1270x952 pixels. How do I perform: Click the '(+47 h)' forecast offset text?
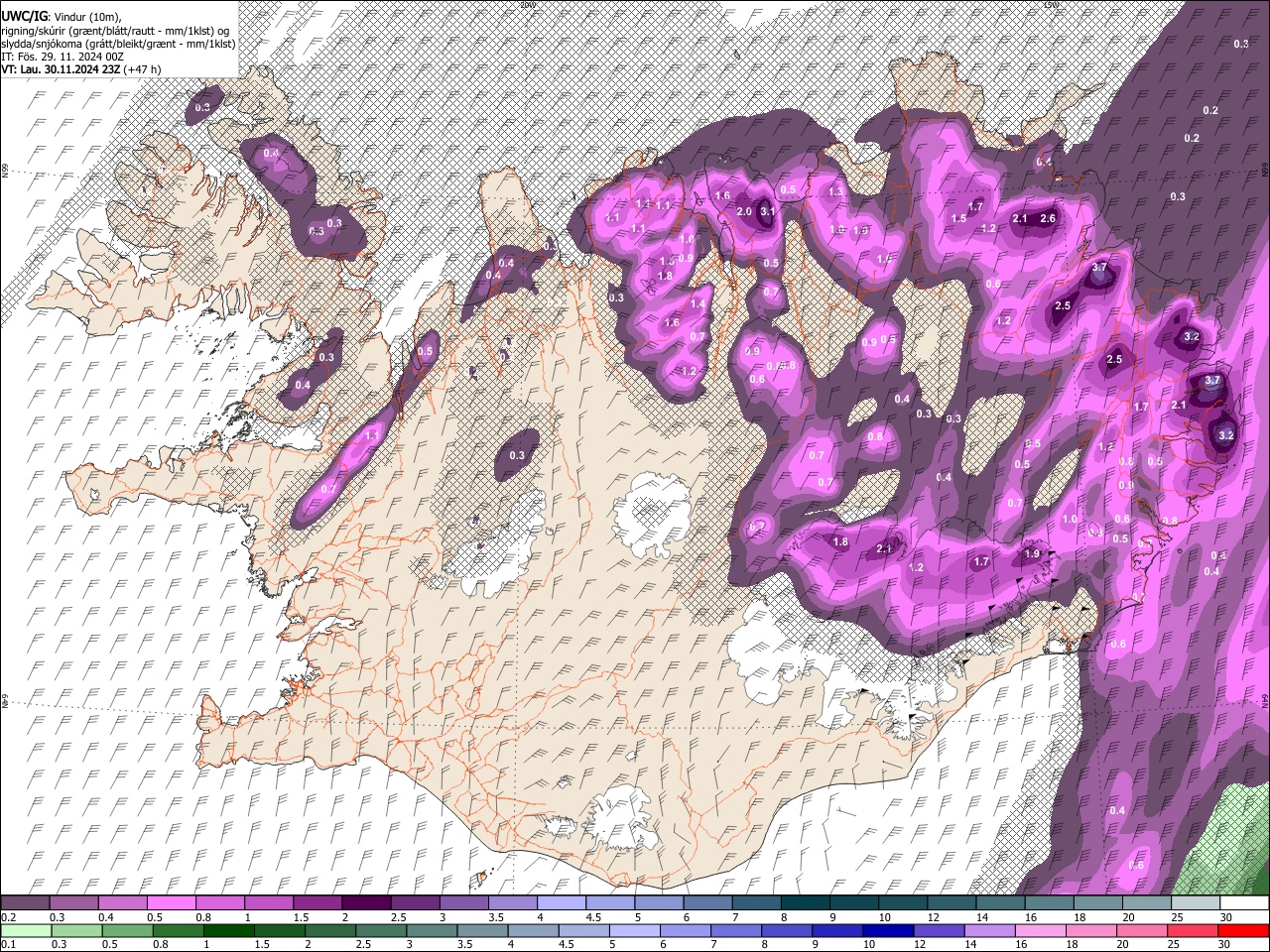[143, 69]
